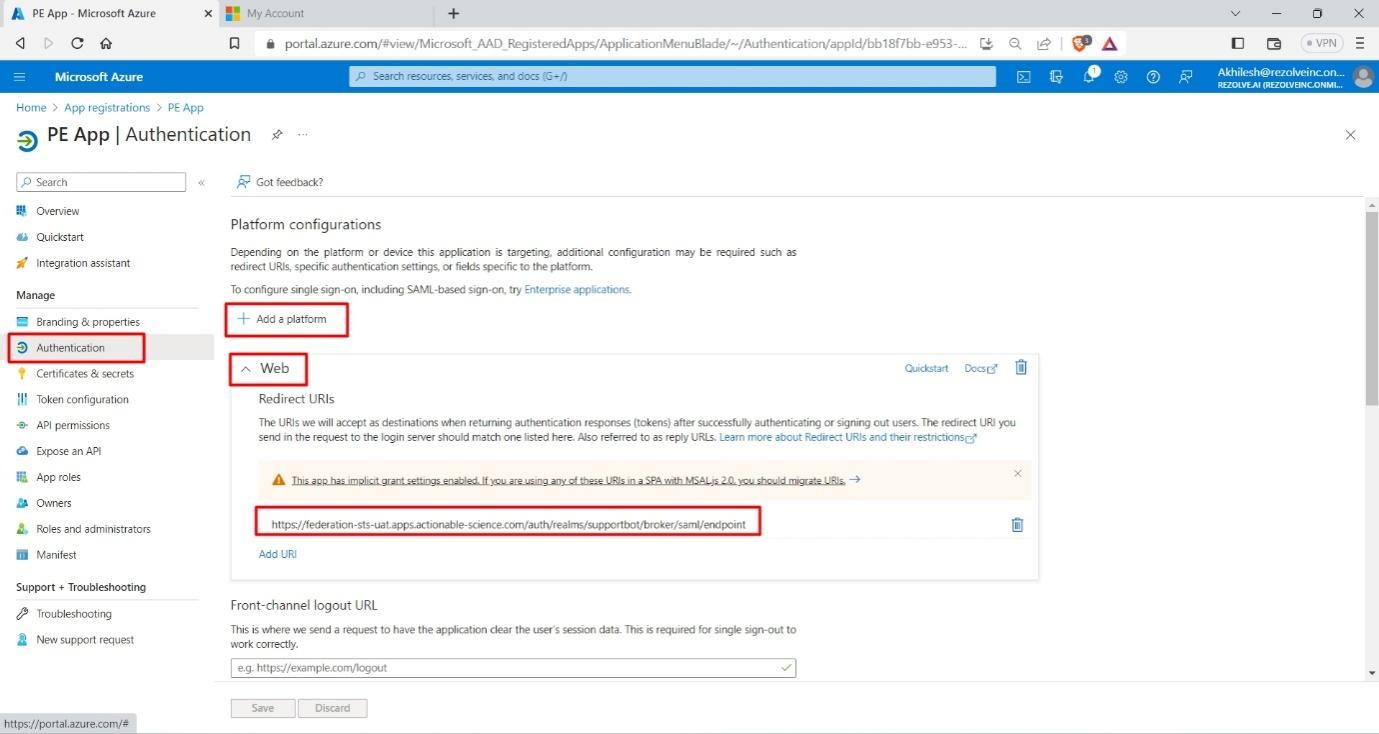Open the tab search dropdown arrow
Screen dimensions: 1379x734
point(1236,14)
